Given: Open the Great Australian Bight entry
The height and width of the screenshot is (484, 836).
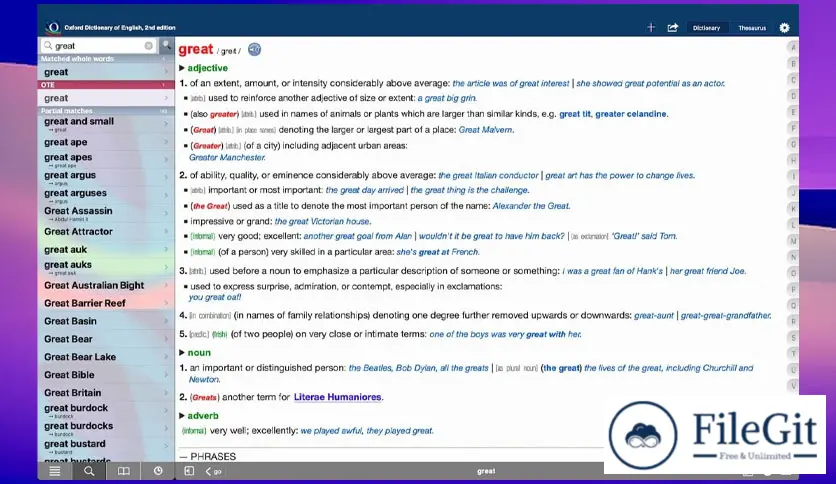Looking at the screenshot, I should coord(106,285).
